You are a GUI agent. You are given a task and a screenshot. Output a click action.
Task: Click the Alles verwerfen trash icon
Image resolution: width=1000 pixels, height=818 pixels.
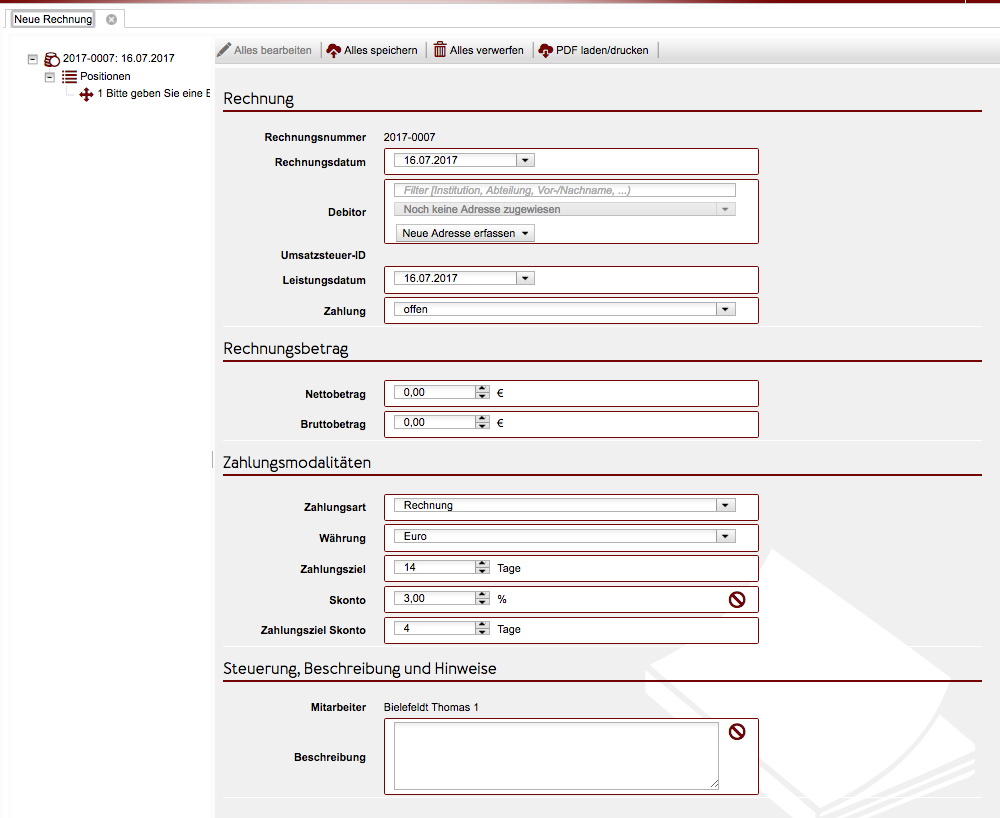point(440,50)
